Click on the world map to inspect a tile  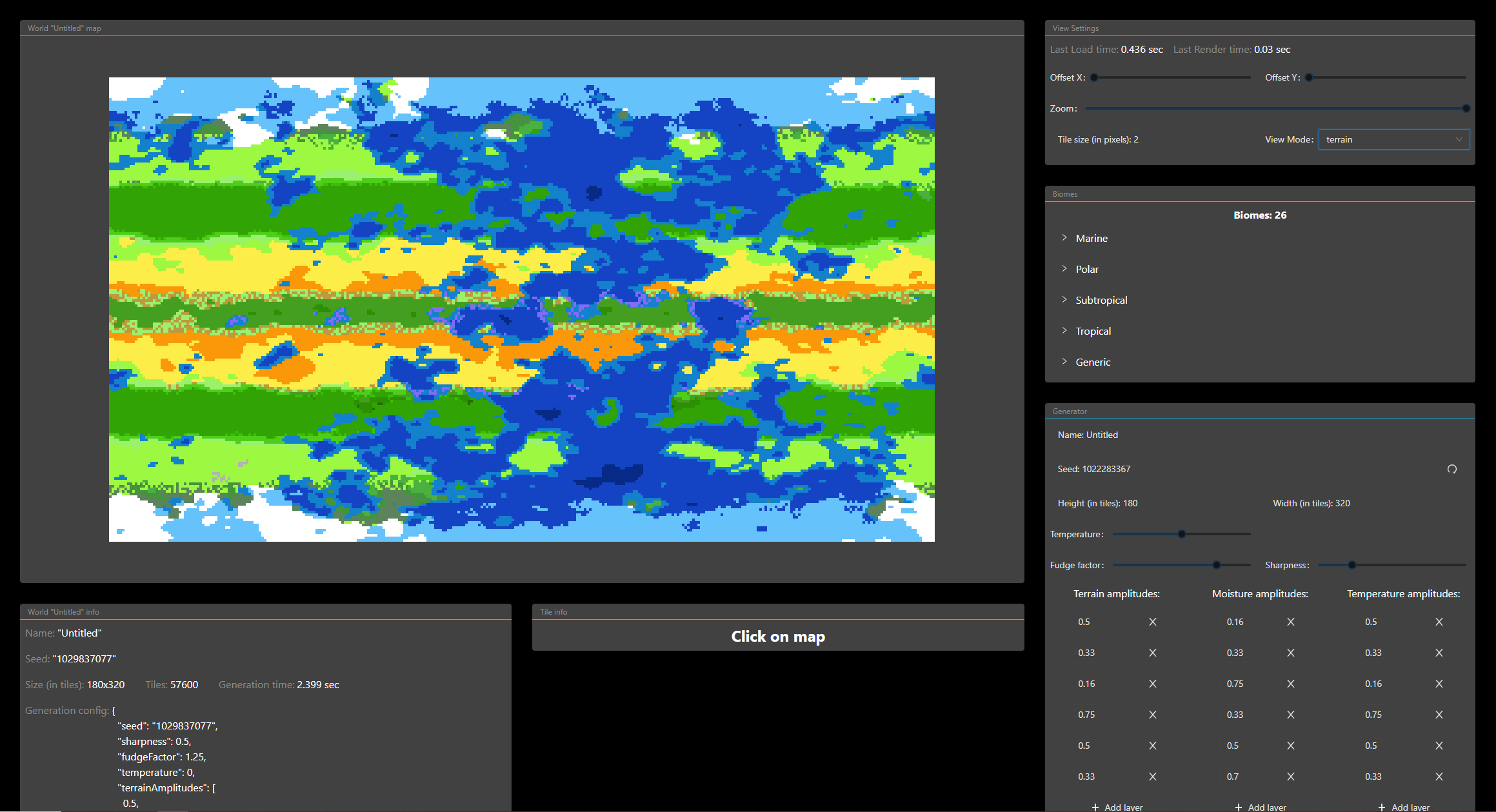(521, 310)
